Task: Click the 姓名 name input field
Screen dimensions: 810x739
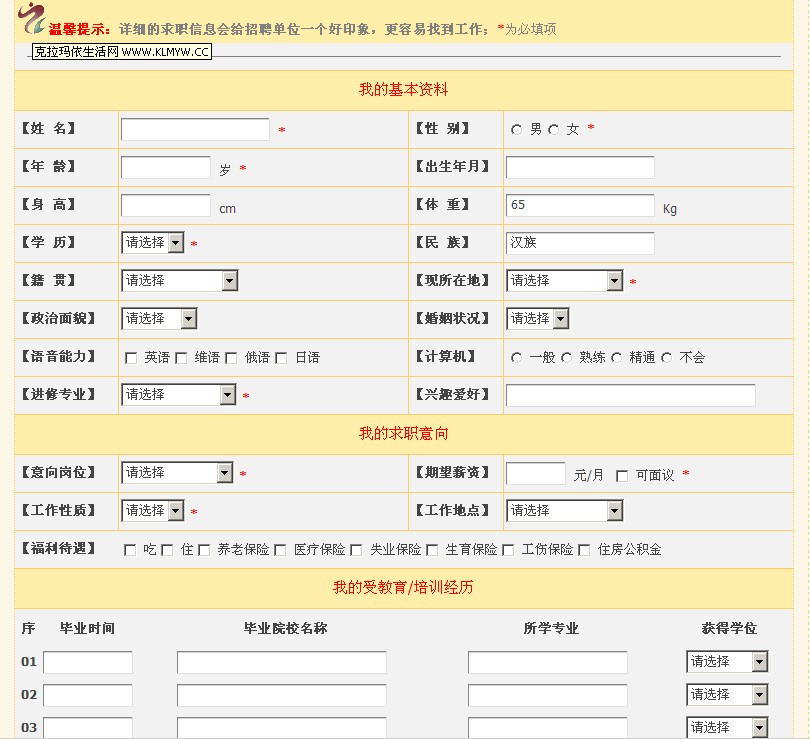Action: coord(195,130)
